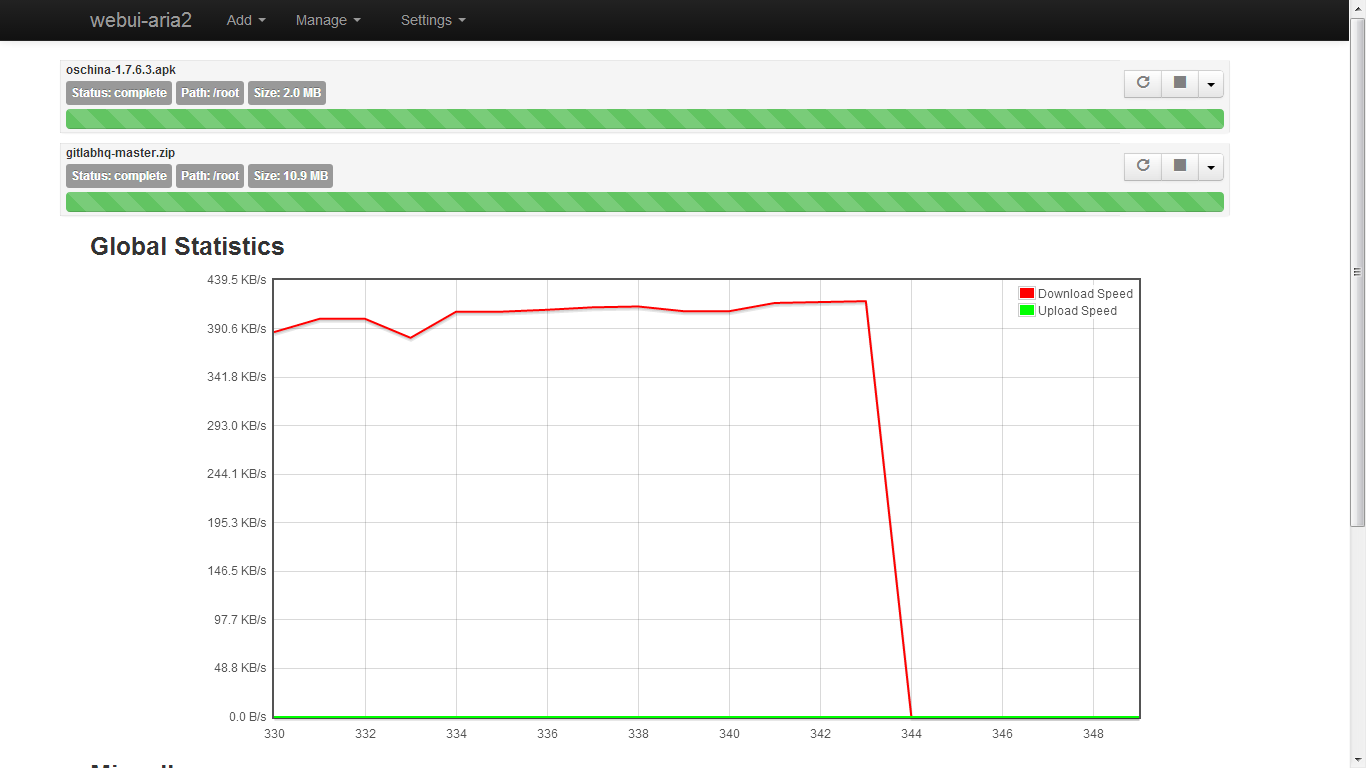The image size is (1366, 768).
Task: Expand more options for gitlabhq-master.zip
Action: [x=1211, y=167]
